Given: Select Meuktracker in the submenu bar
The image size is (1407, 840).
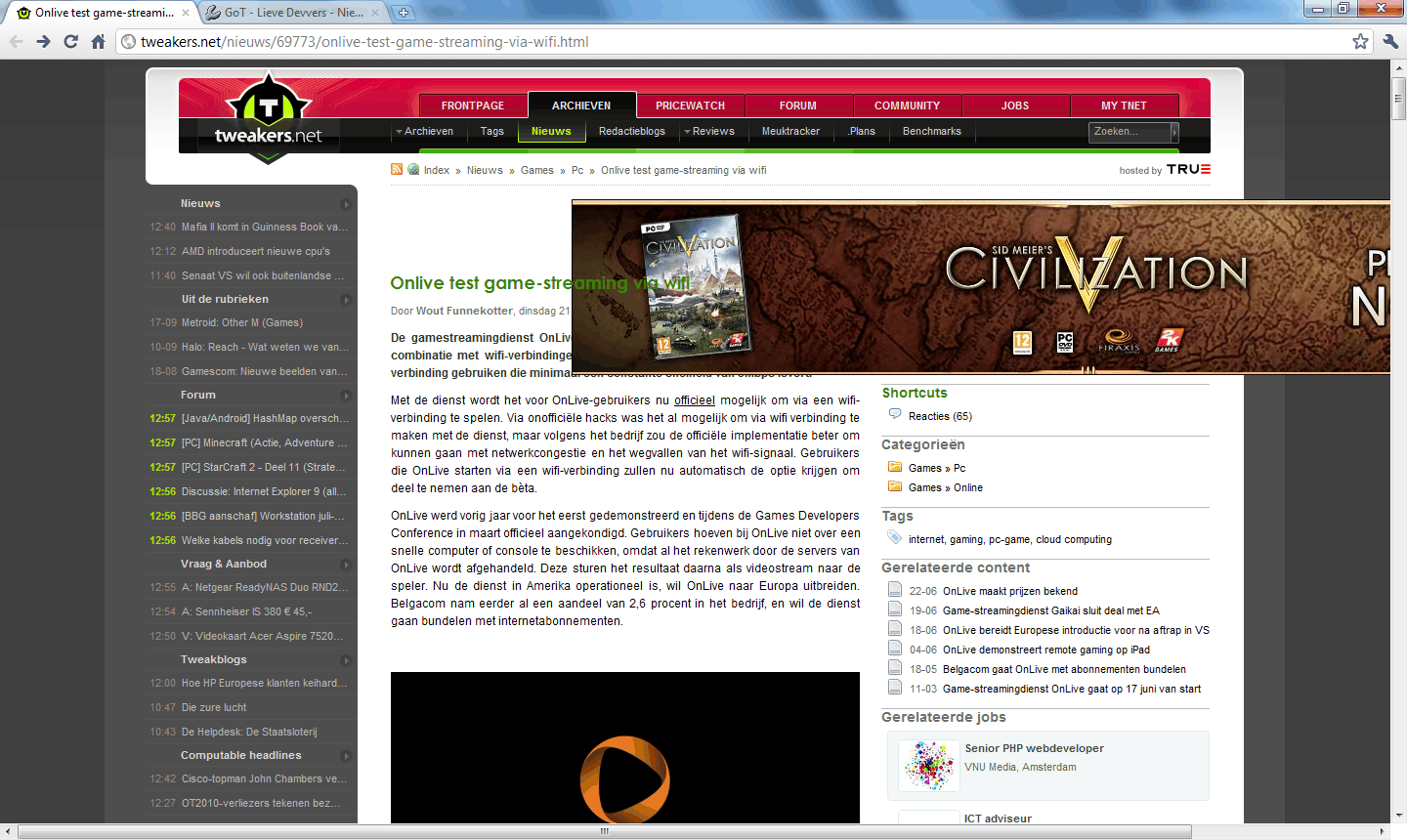Looking at the screenshot, I should 791,131.
